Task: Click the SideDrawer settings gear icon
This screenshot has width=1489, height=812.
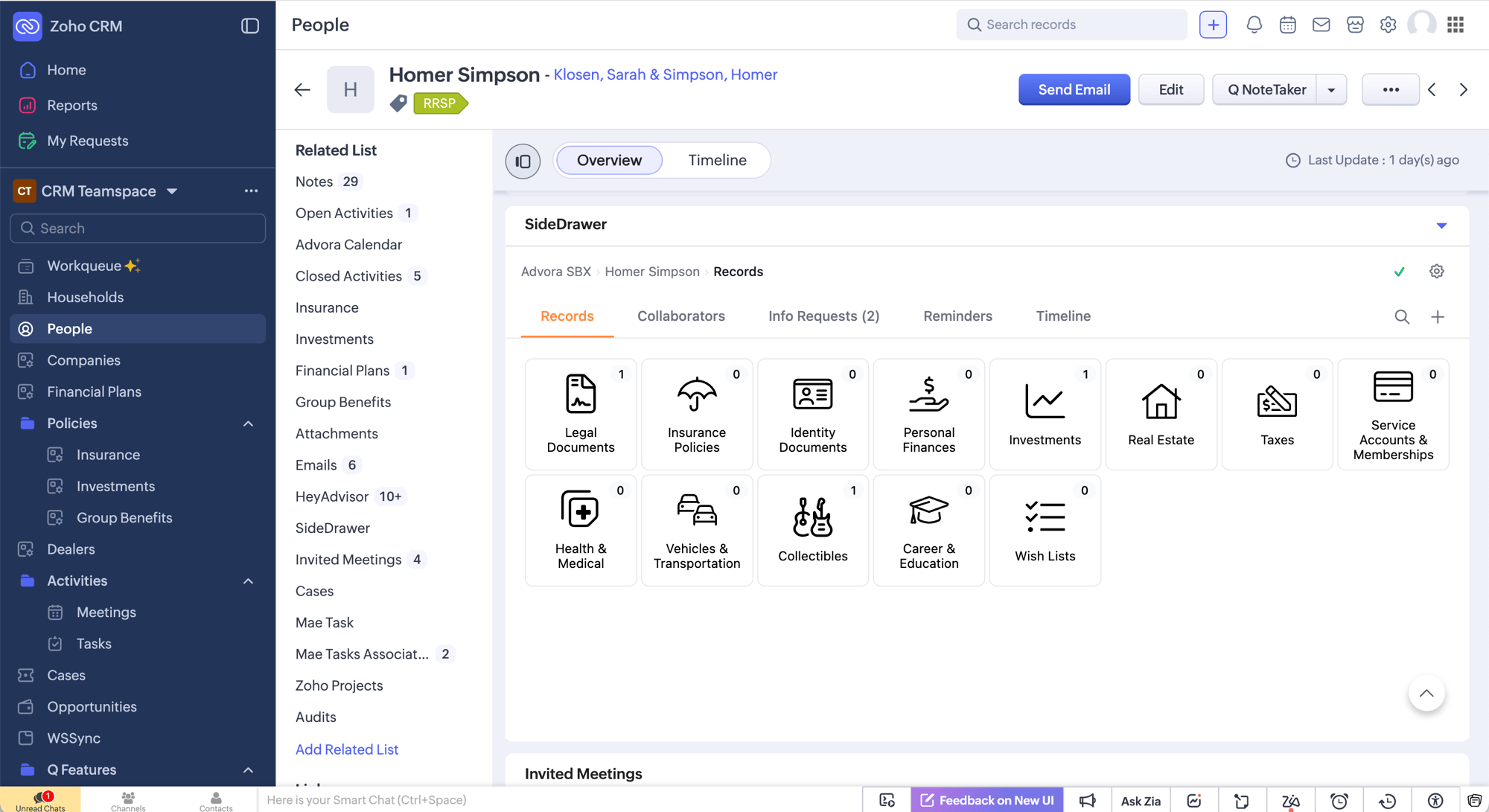Action: (x=1436, y=272)
